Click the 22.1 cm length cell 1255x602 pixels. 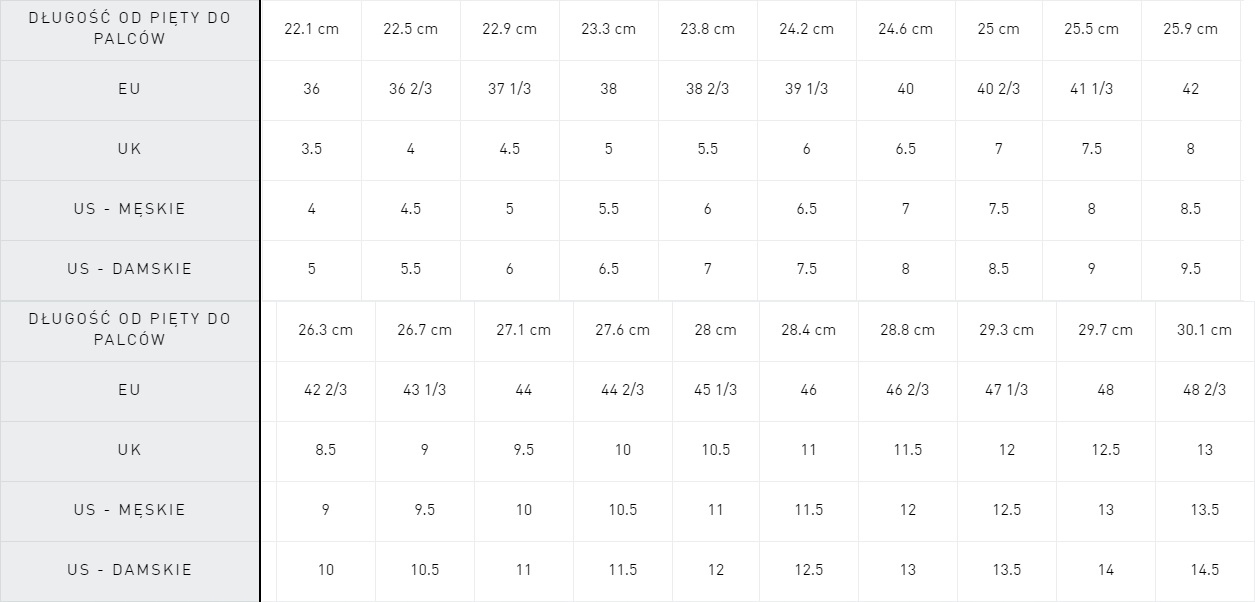coord(311,29)
